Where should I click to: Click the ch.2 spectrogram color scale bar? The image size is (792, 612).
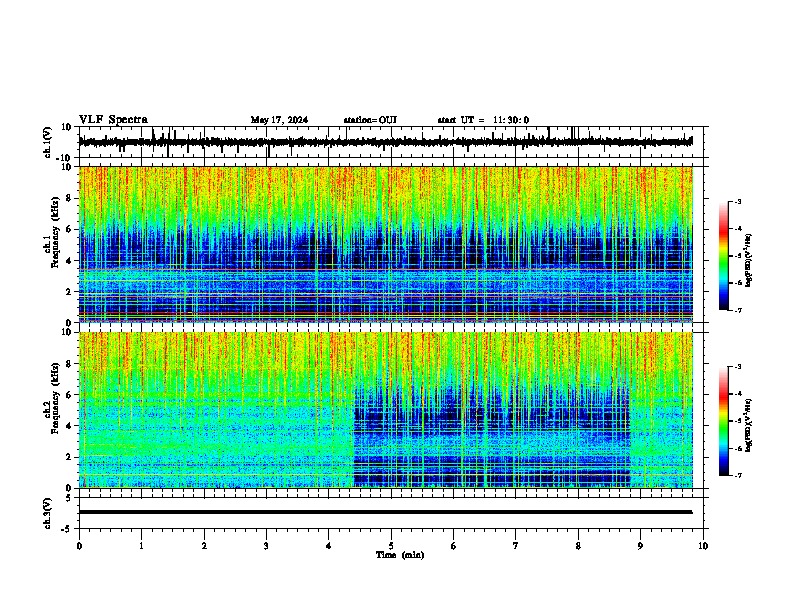724,421
